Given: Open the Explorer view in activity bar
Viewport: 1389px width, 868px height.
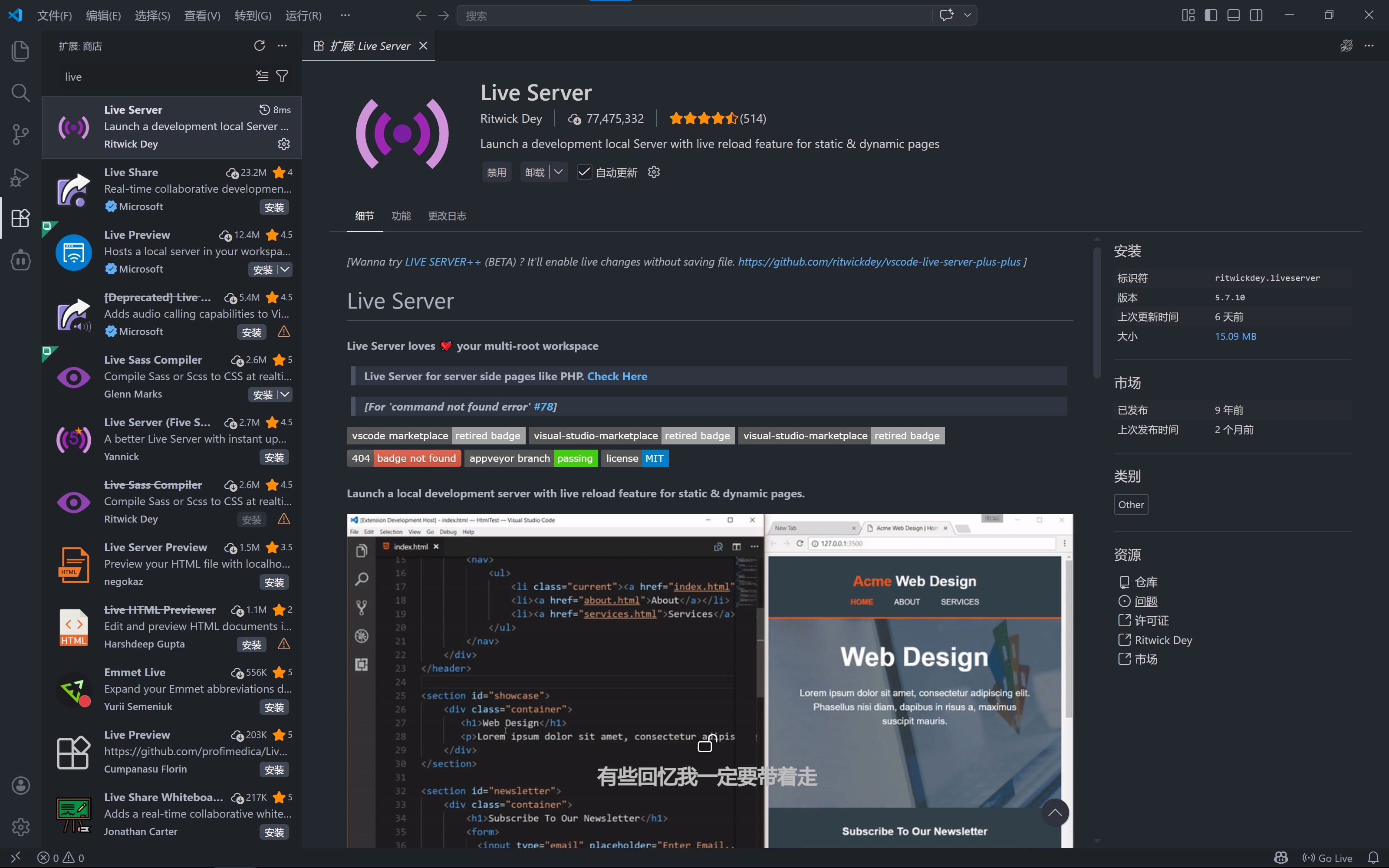Looking at the screenshot, I should pyautogui.click(x=21, y=50).
